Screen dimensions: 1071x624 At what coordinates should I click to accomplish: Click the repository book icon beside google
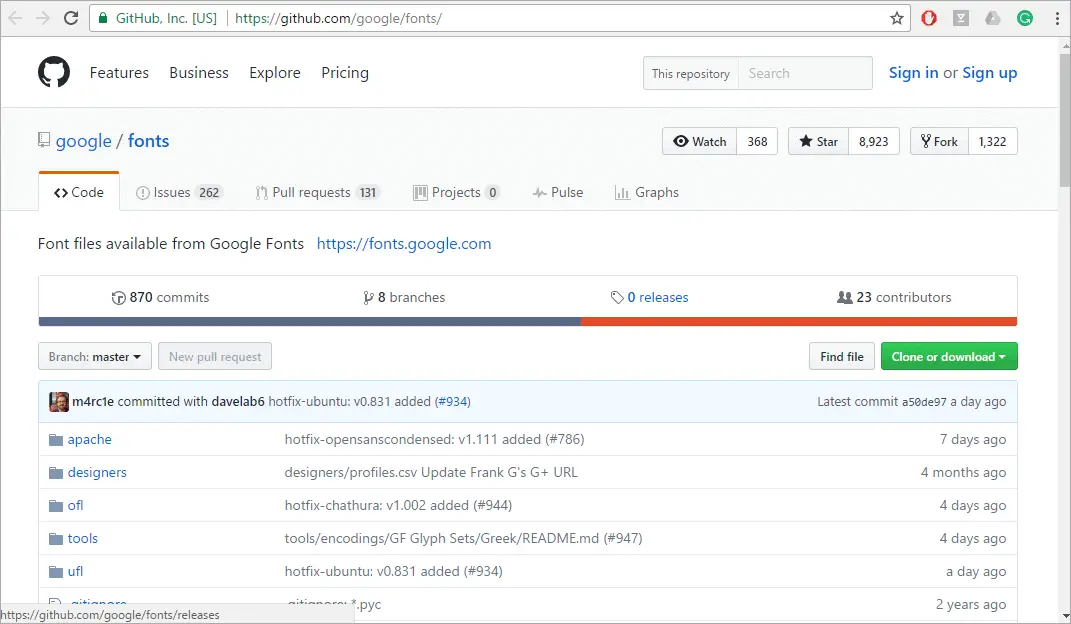coord(44,140)
